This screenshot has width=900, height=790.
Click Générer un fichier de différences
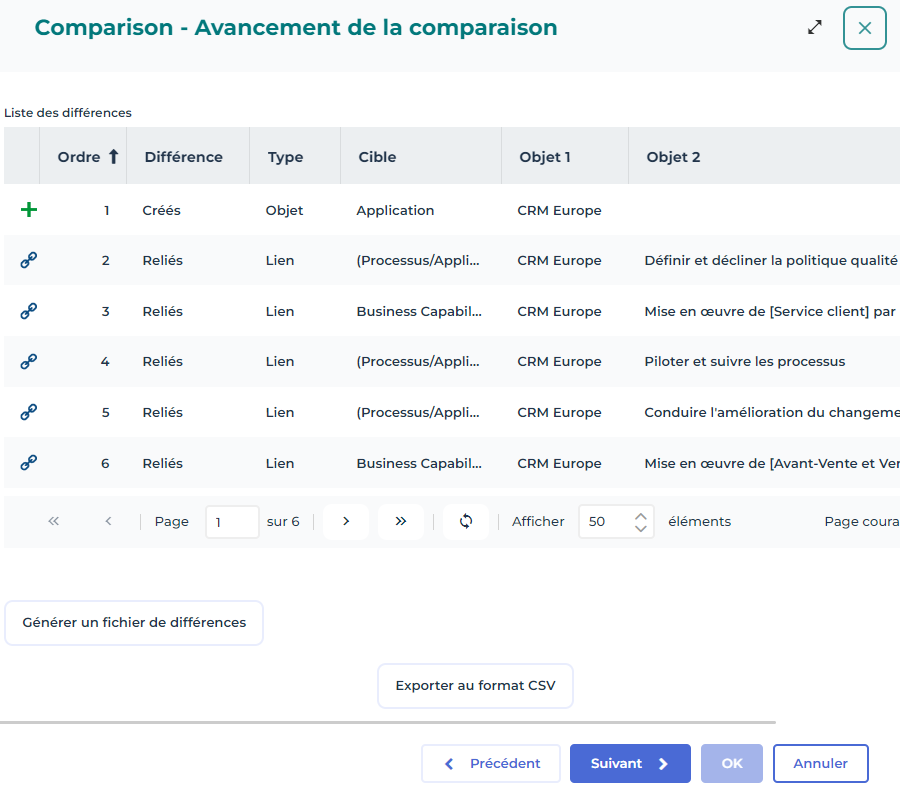tap(134, 623)
